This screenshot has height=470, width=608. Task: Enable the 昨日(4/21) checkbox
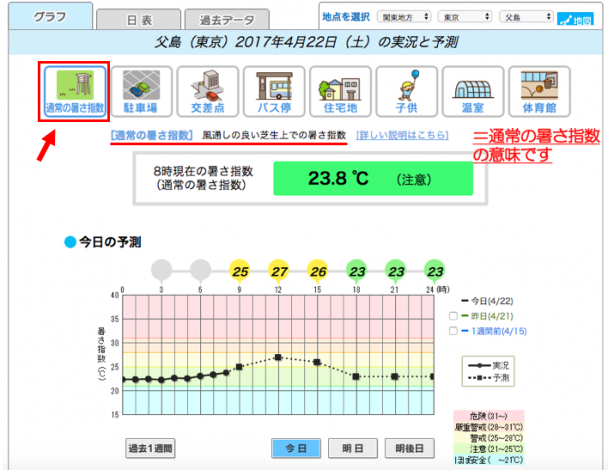[453, 316]
